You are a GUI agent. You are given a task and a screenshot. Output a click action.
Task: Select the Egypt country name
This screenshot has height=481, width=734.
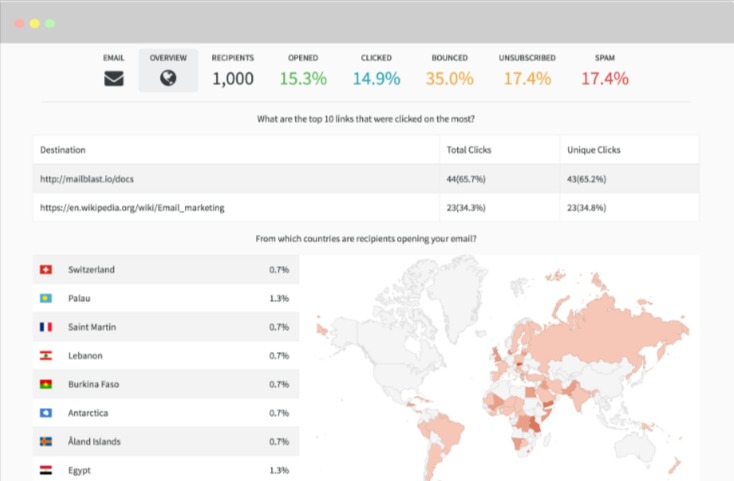point(79,470)
